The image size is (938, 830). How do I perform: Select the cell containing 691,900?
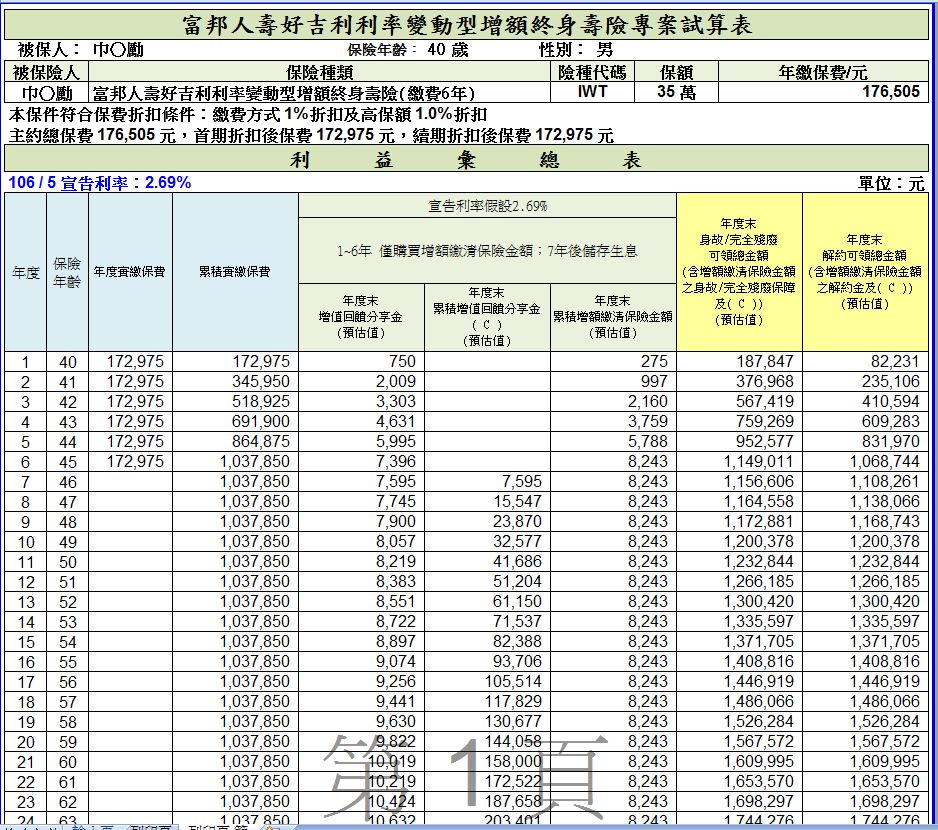click(235, 421)
